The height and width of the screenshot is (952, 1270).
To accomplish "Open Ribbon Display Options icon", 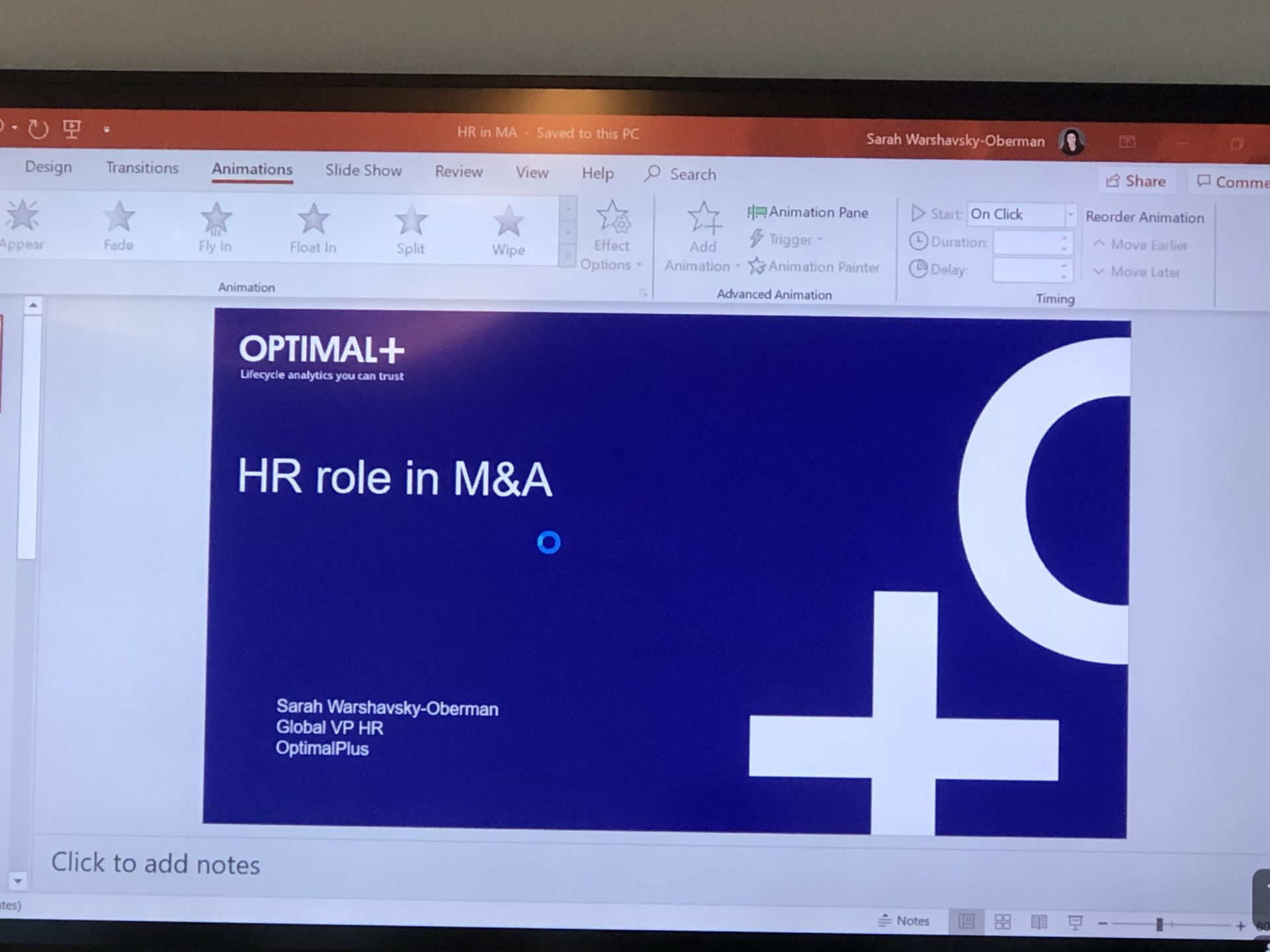I will click(1127, 142).
